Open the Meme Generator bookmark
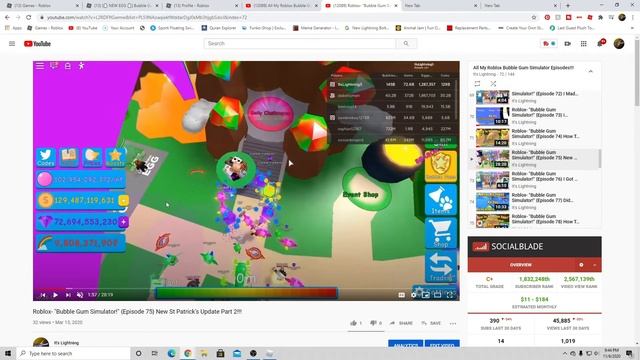Screen dimensions: 640x360 click(316, 28)
